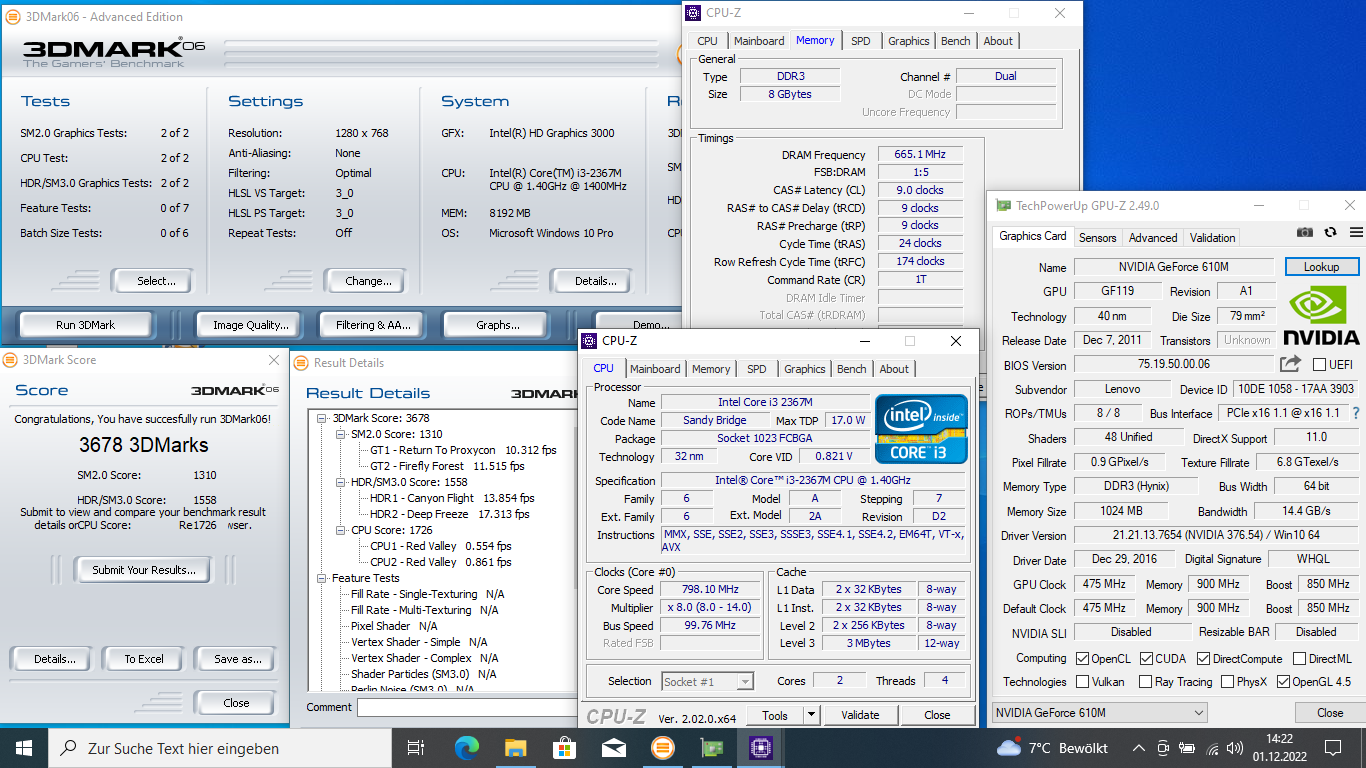Click the volume tray icon
1366x768 pixels.
click(1235, 748)
